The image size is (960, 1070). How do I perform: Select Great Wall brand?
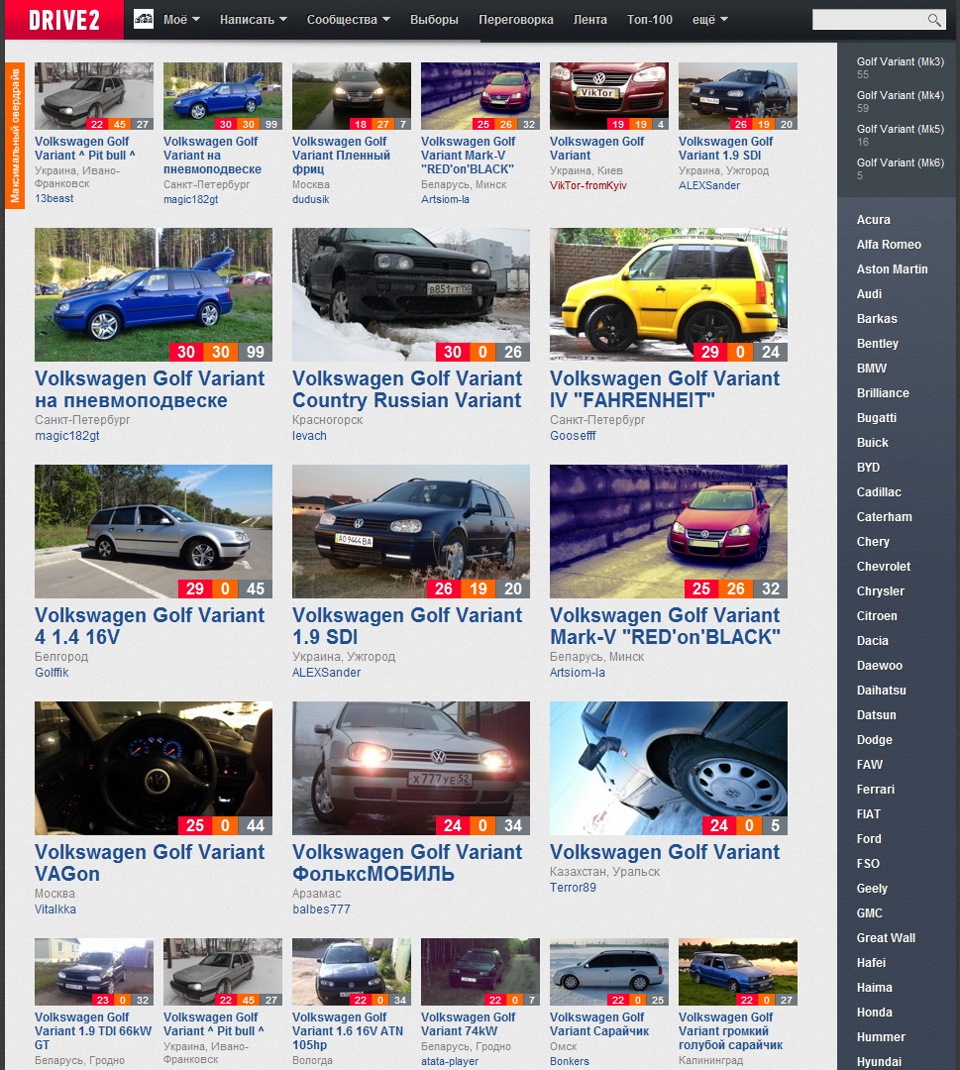pyautogui.click(x=886, y=938)
